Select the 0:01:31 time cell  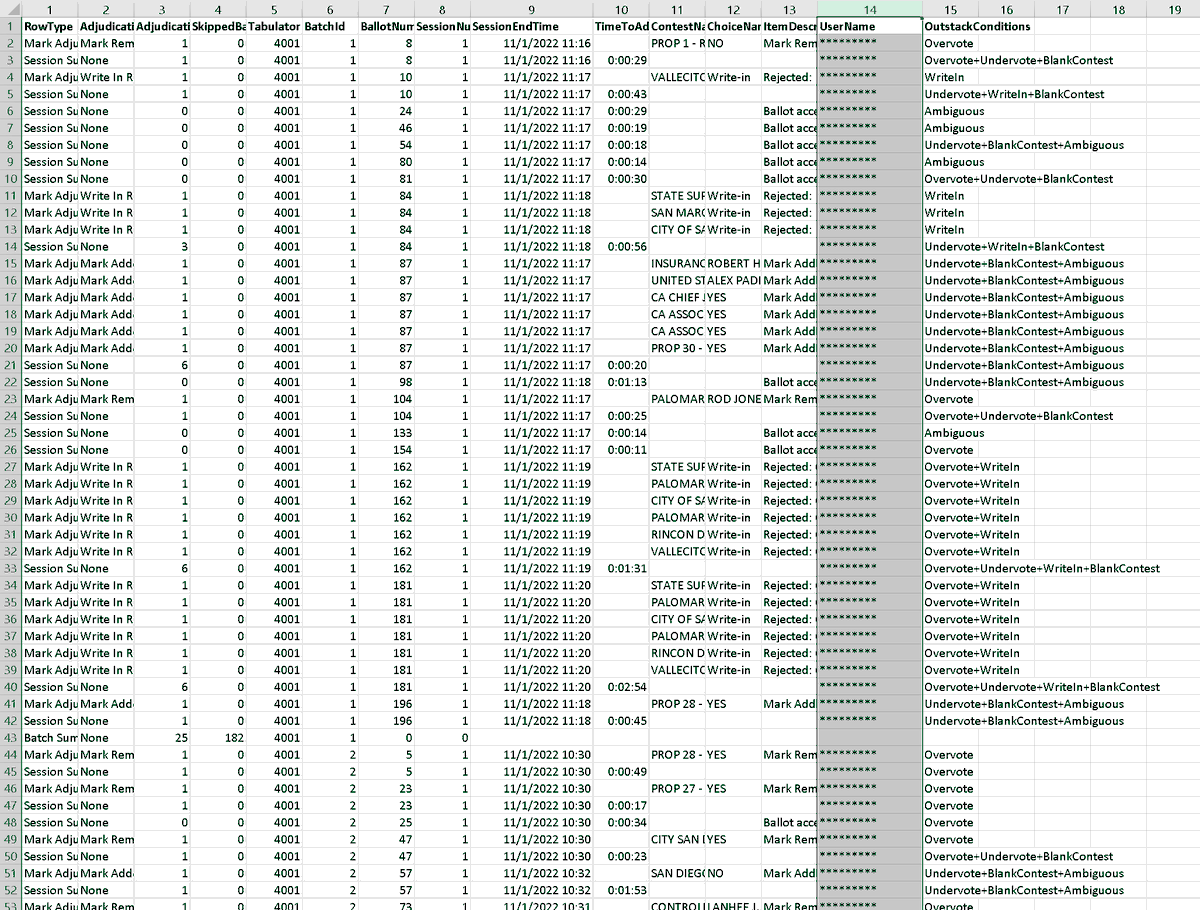pyautogui.click(x=622, y=568)
